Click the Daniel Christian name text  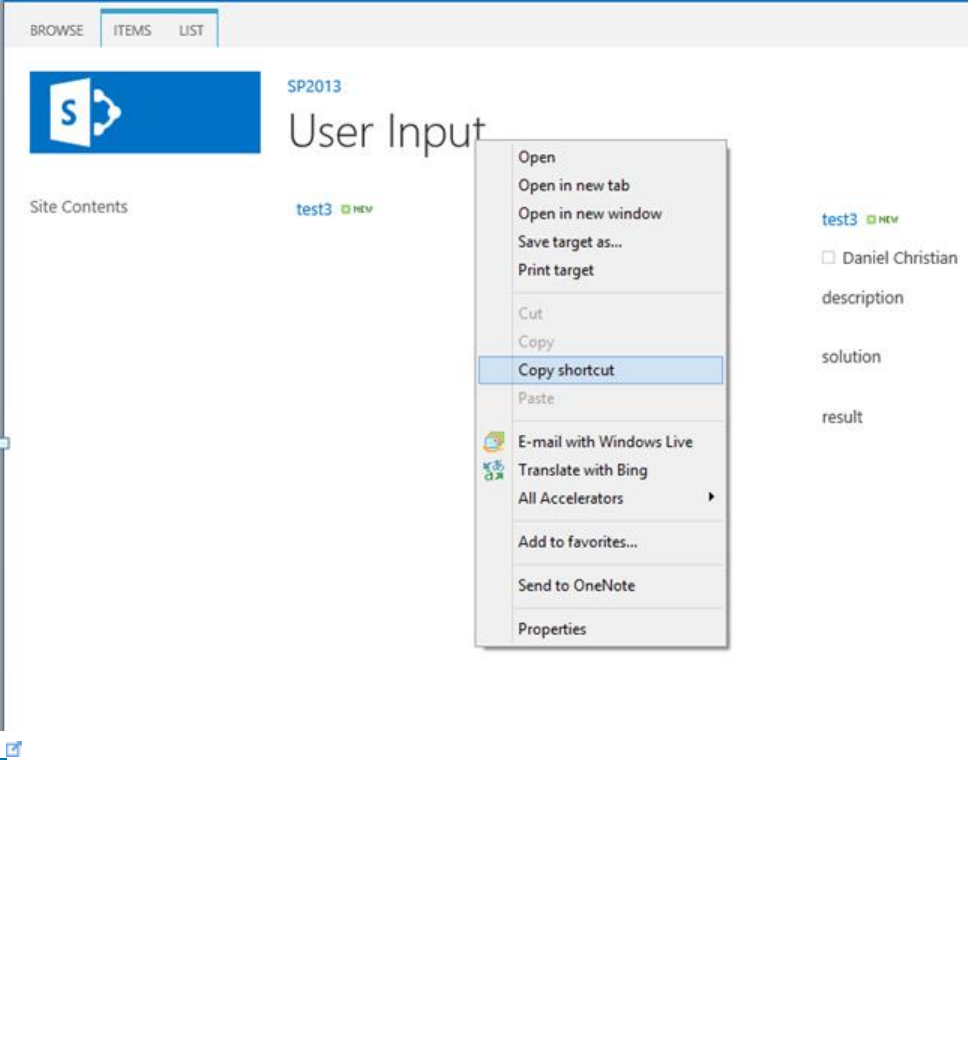click(x=899, y=258)
